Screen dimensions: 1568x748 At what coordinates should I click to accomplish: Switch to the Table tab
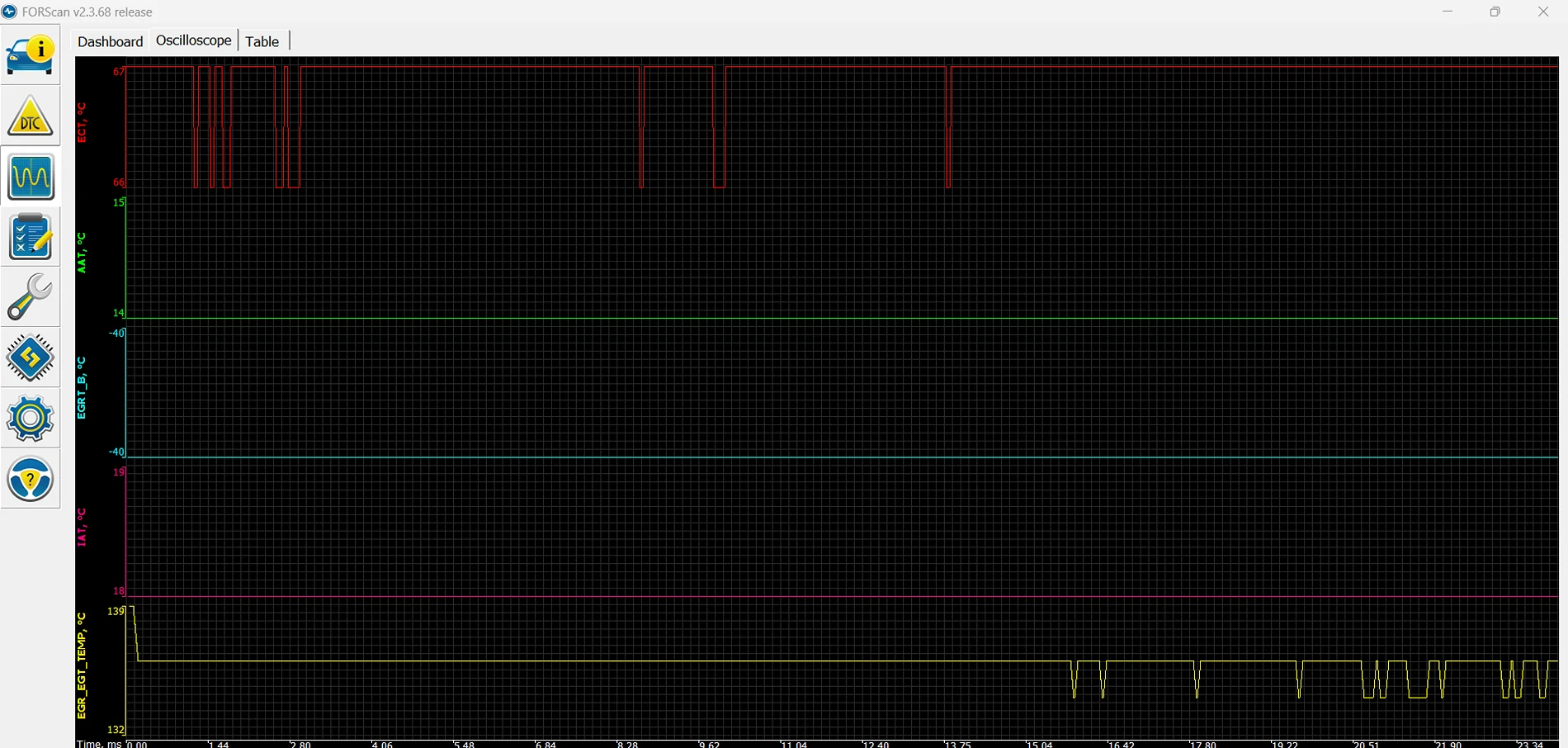262,41
